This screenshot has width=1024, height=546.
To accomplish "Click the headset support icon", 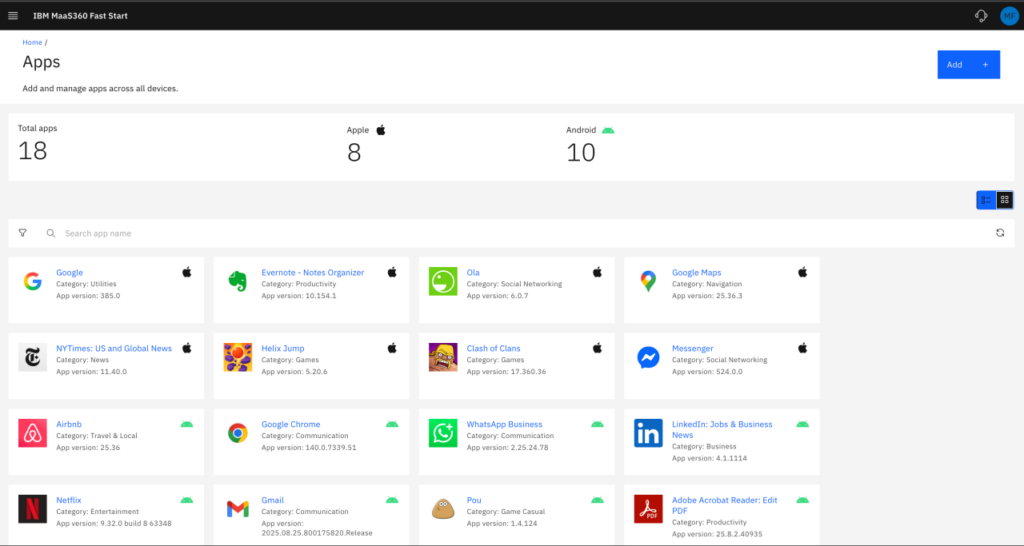I will (x=981, y=16).
